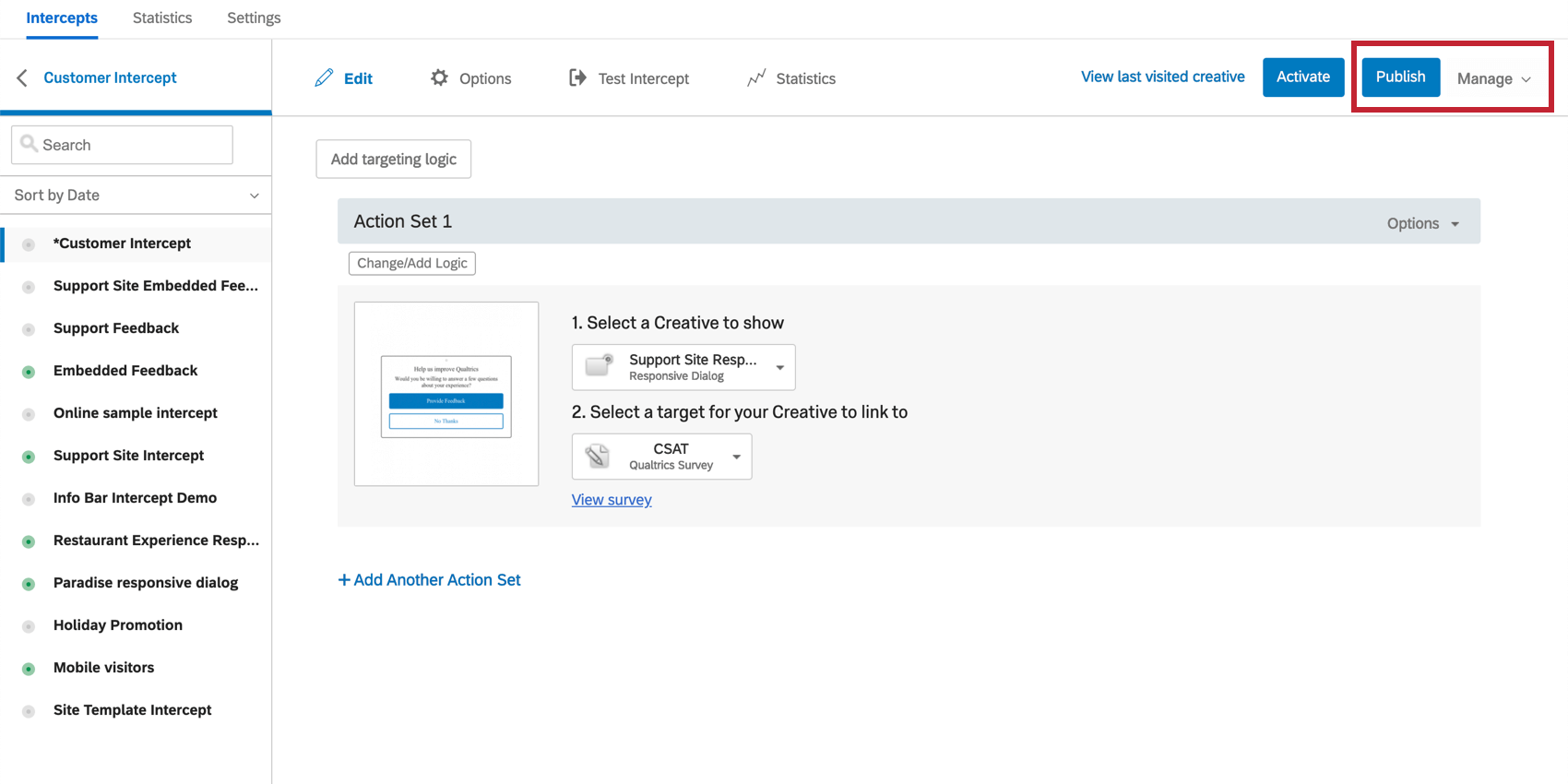Click the Support Site Responsive Dialog creative icon

coord(600,366)
